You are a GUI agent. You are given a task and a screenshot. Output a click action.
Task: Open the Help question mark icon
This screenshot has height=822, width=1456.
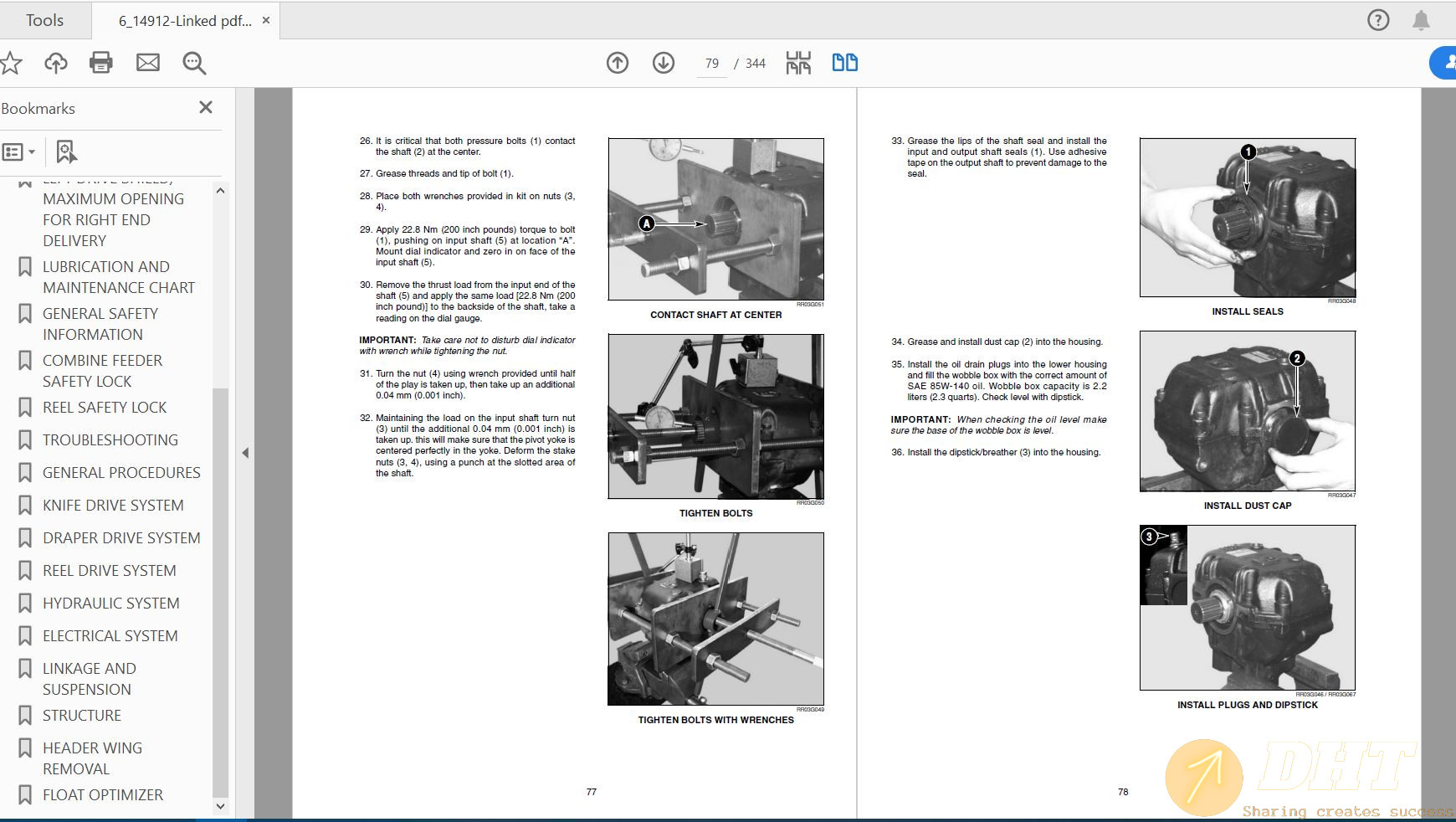[x=1377, y=20]
